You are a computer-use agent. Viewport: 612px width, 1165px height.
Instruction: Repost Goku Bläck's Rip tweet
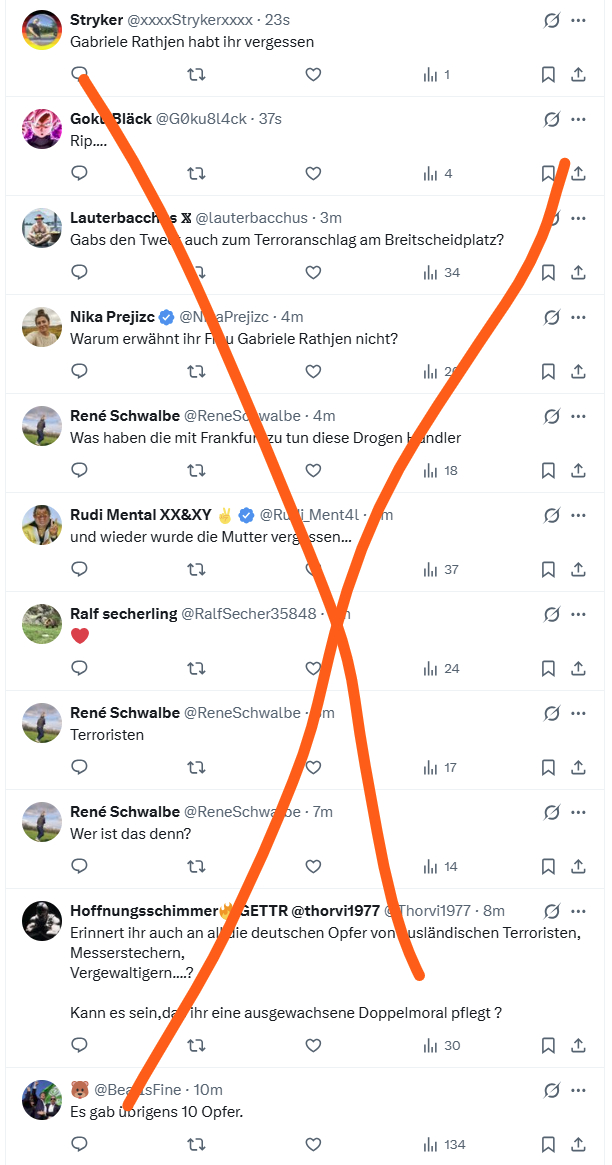tap(197, 173)
